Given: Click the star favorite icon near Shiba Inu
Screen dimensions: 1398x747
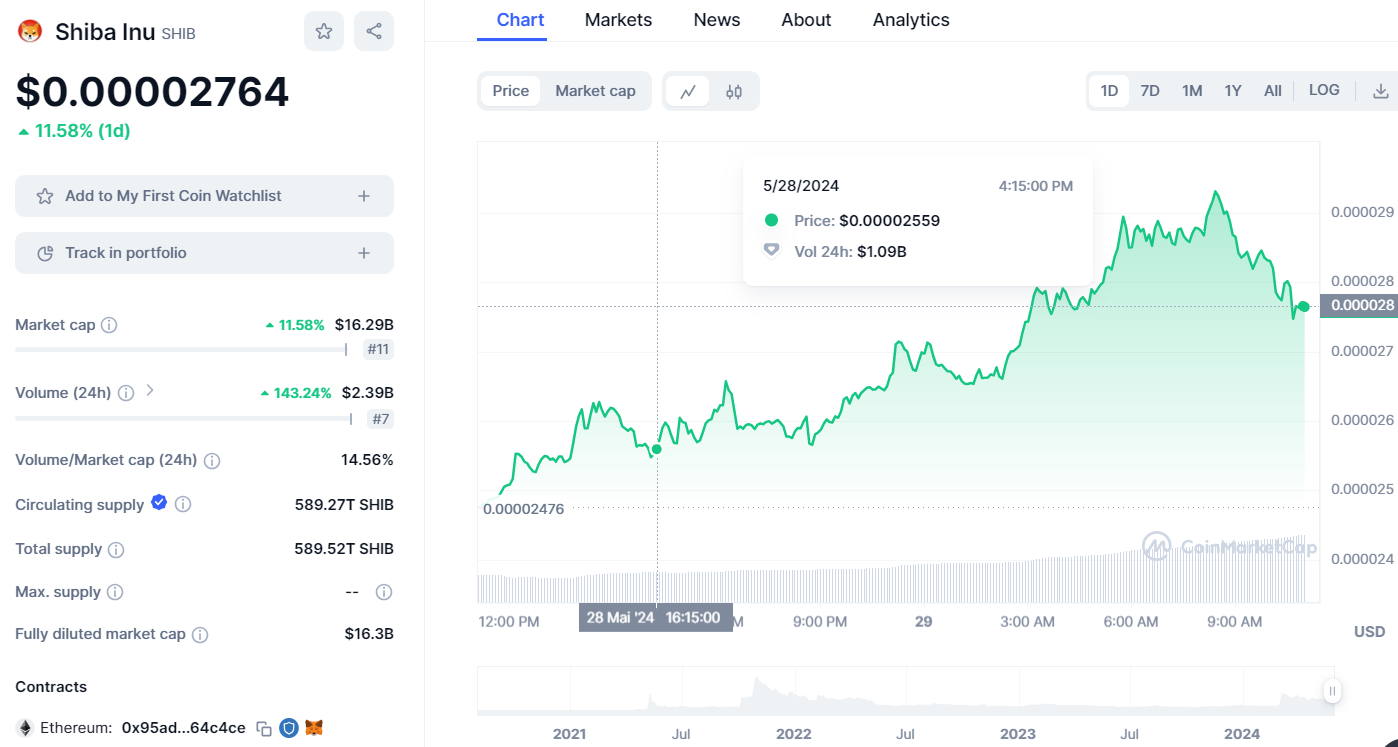Looking at the screenshot, I should [x=324, y=31].
